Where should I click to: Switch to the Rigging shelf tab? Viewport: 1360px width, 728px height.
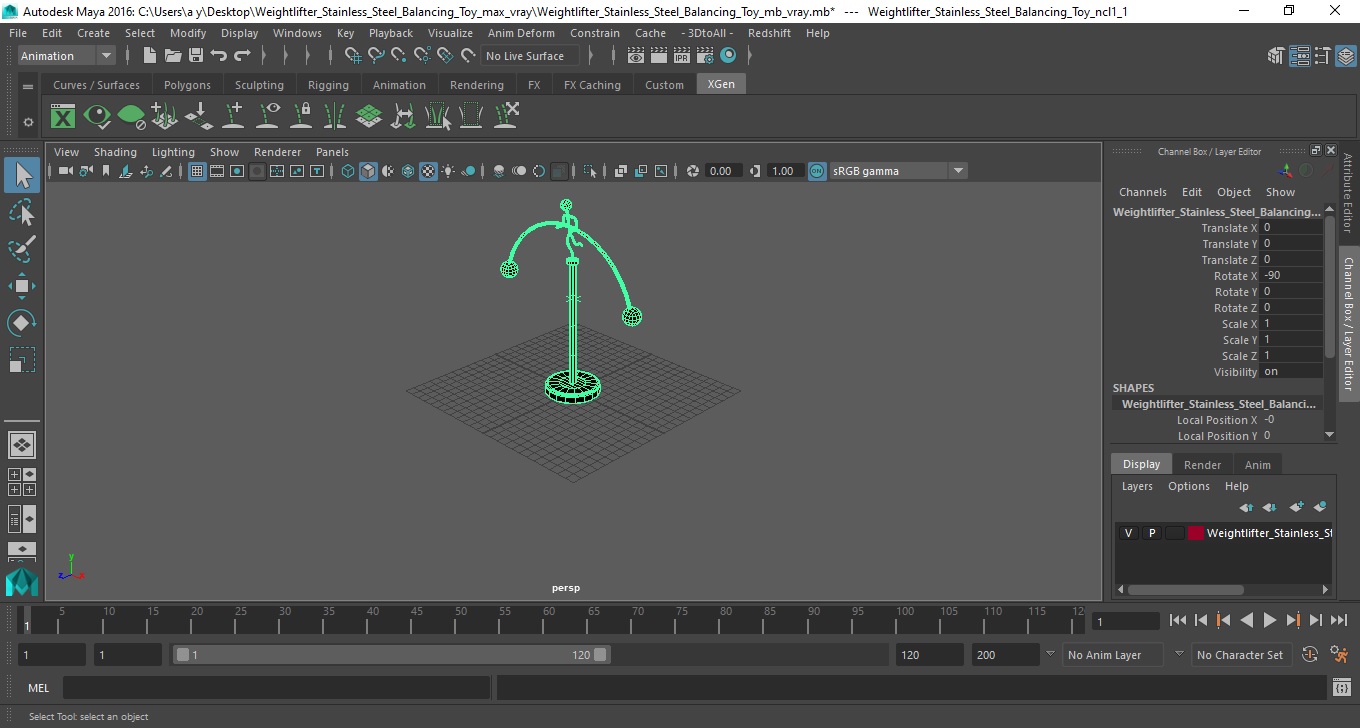tap(328, 85)
